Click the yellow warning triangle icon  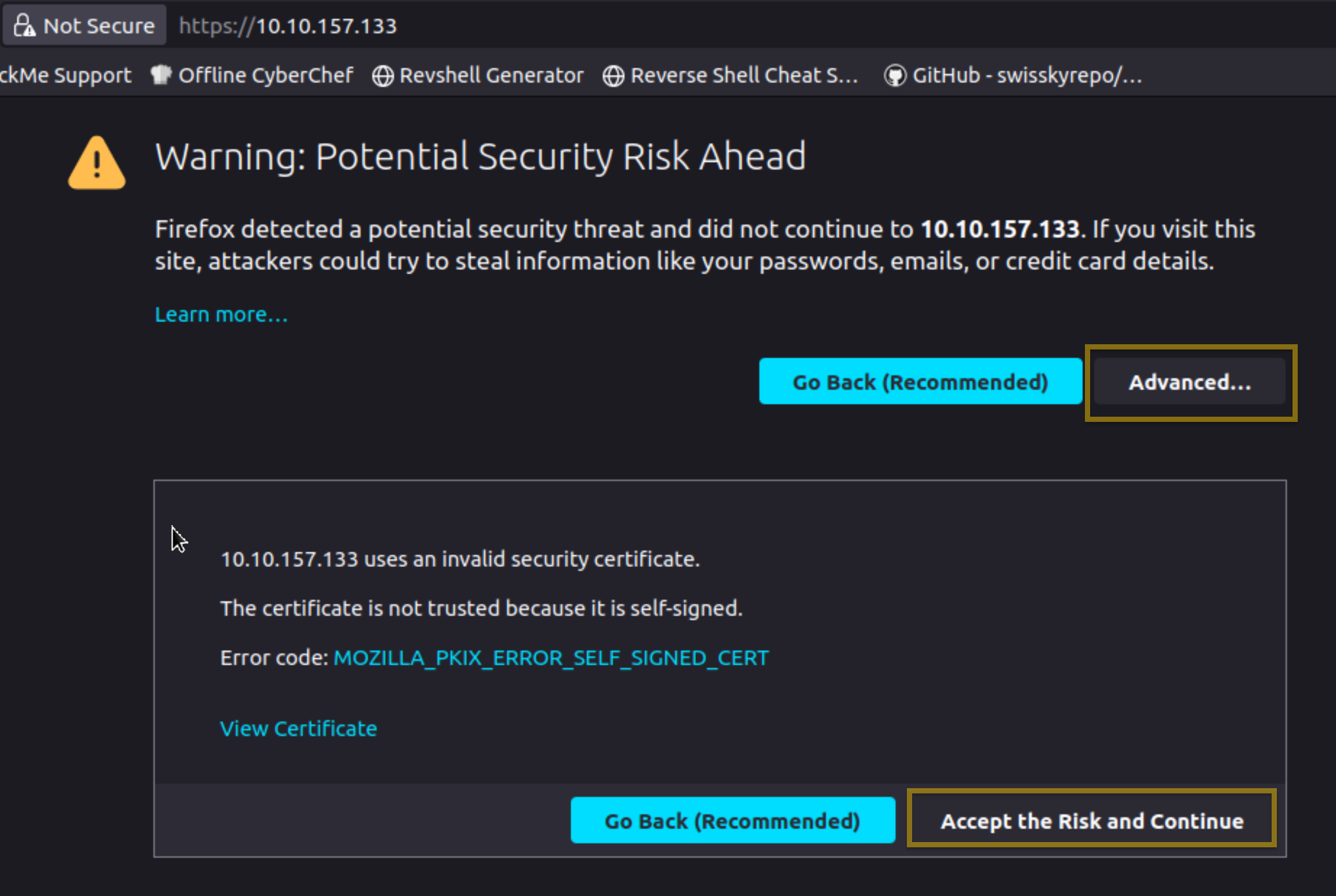coord(97,164)
